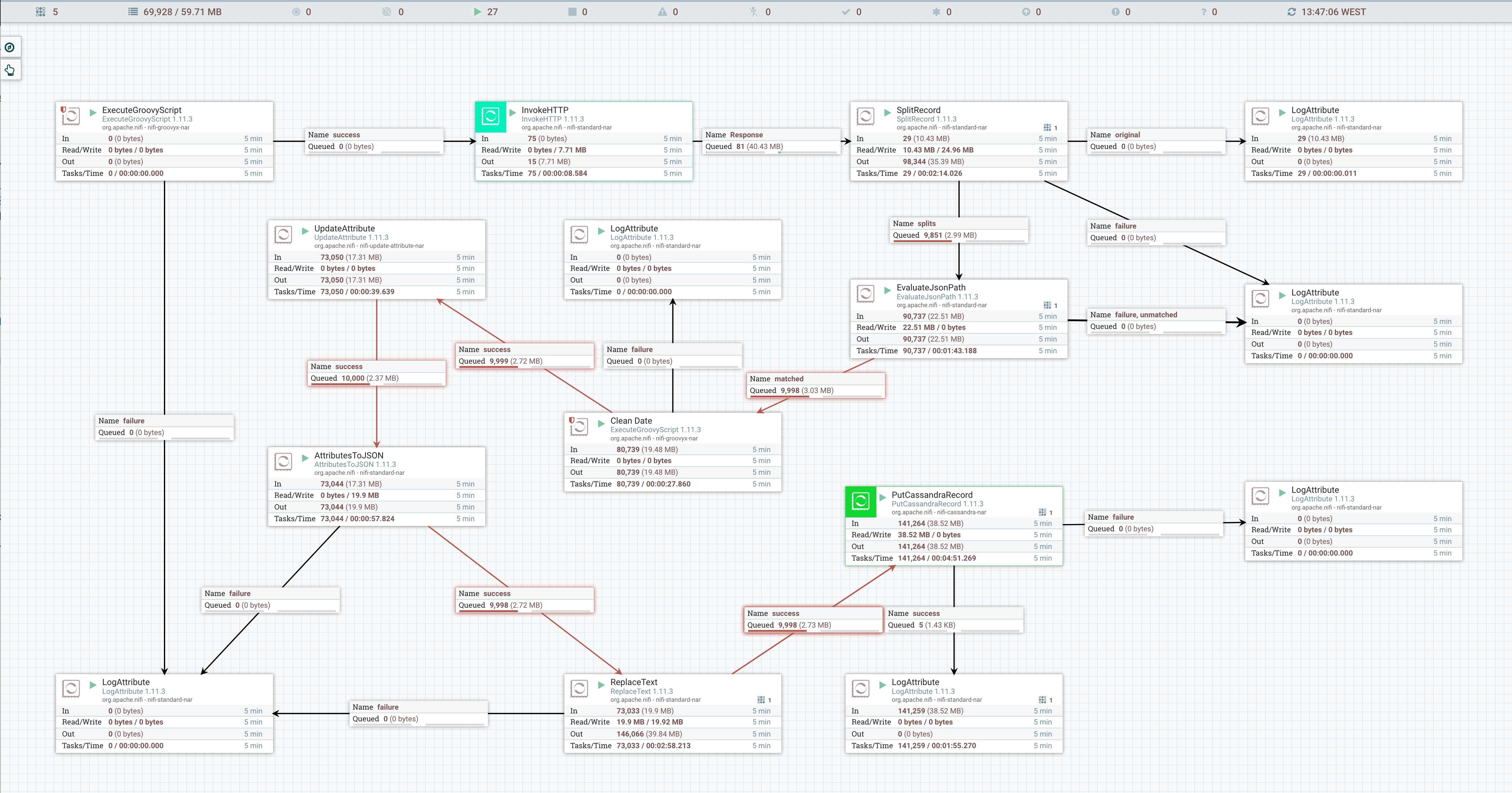Click the up-to-date versioned check icon
Viewport: 1512px width, 793px height.
click(x=845, y=12)
